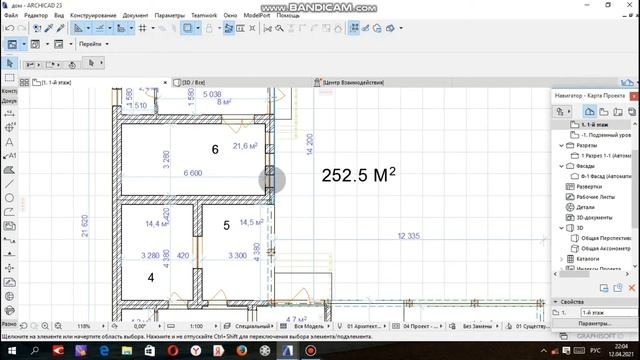Click the Параметры... button in Navigator
Viewport: 640px width, 360px height.
point(595,324)
